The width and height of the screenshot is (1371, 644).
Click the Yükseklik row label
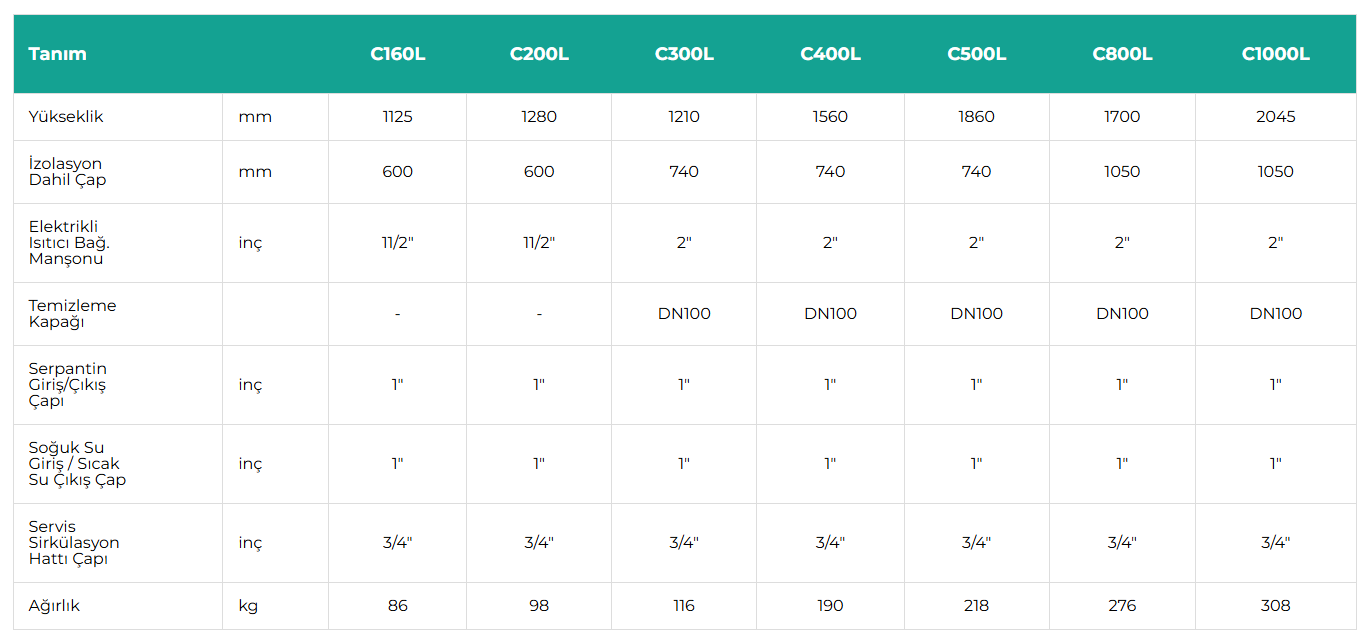66,117
